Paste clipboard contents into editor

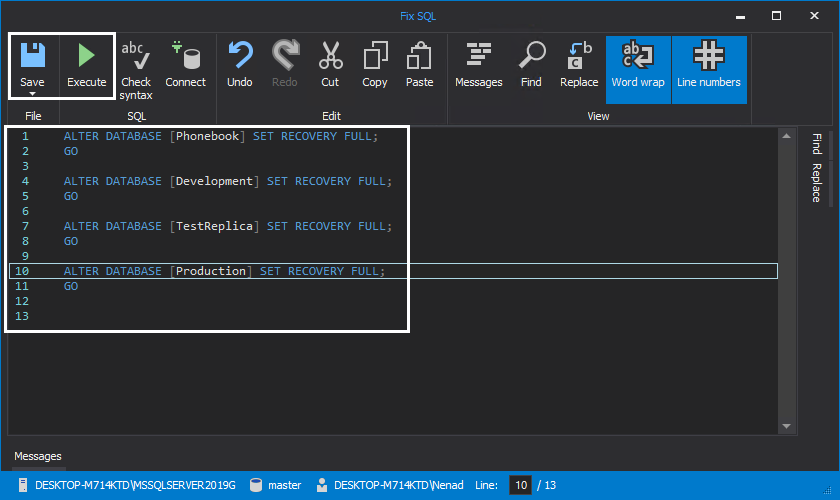click(x=420, y=65)
